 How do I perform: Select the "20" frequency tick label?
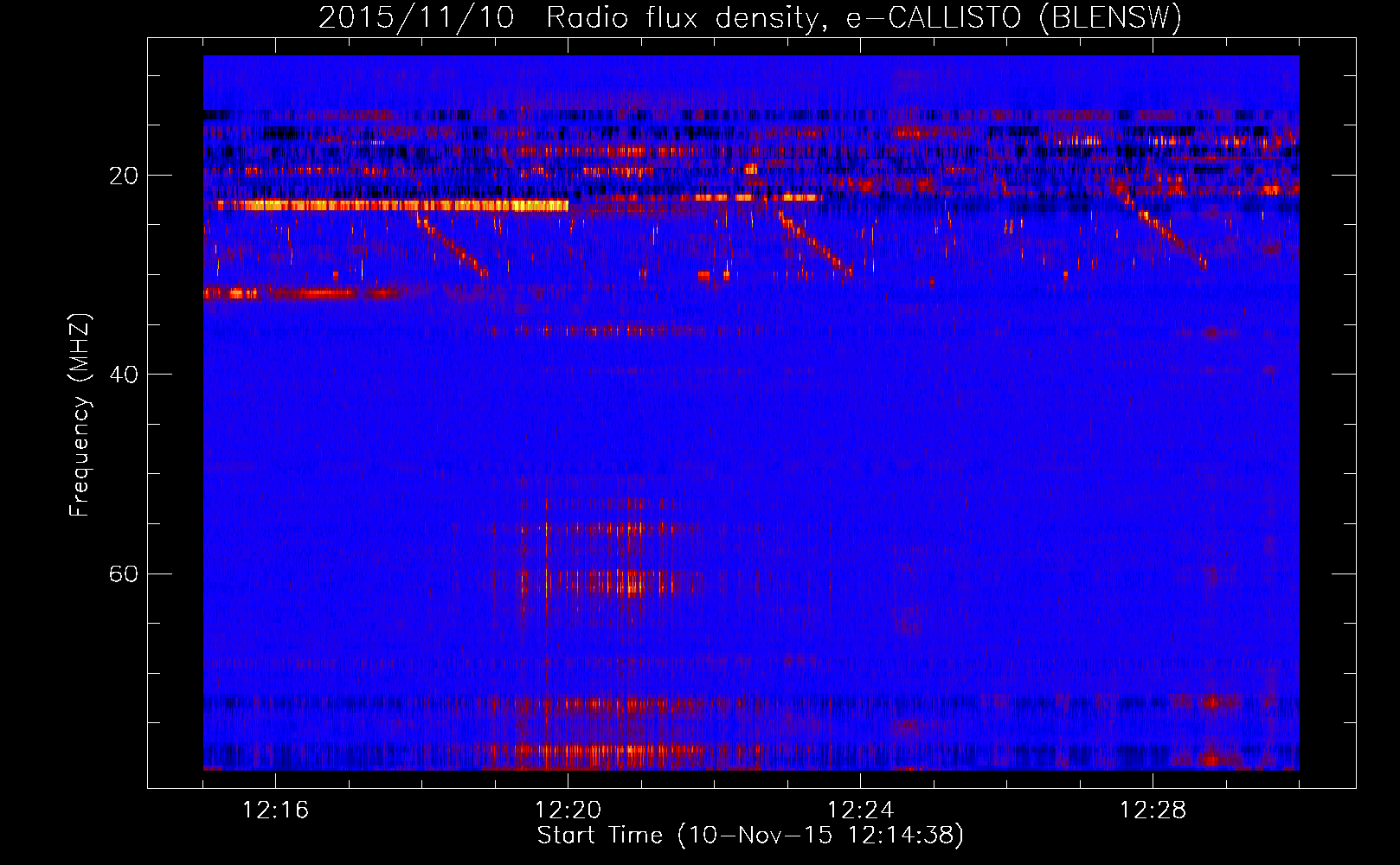pyautogui.click(x=124, y=176)
